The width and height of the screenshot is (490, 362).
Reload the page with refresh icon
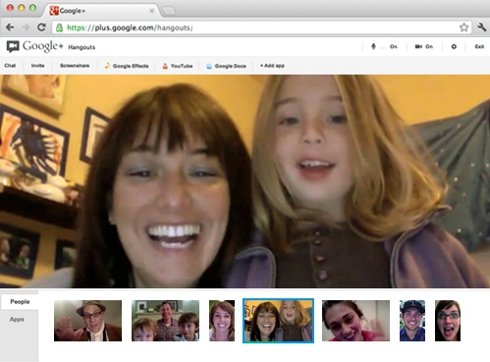[41, 27]
